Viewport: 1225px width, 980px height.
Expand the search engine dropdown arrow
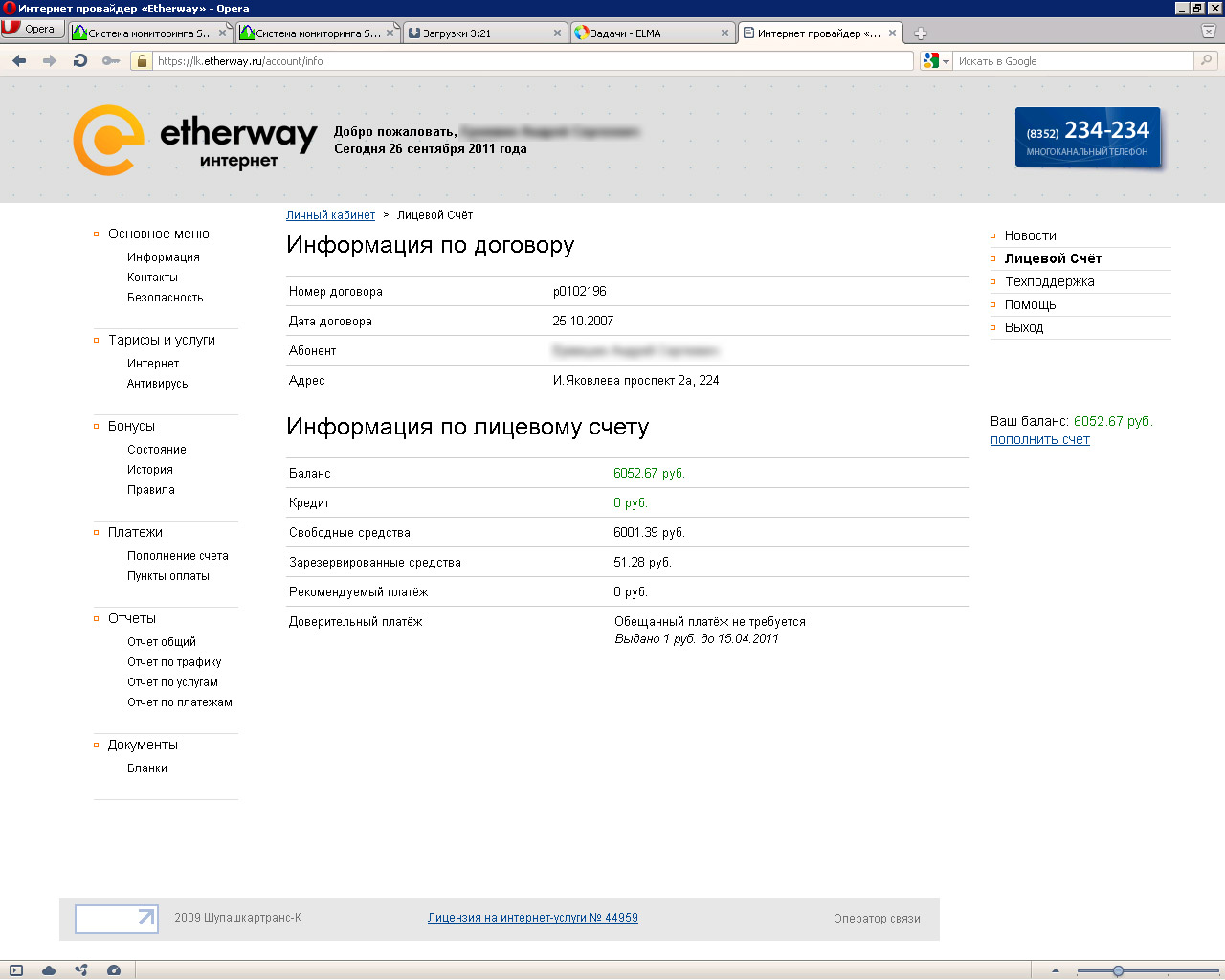point(946,61)
